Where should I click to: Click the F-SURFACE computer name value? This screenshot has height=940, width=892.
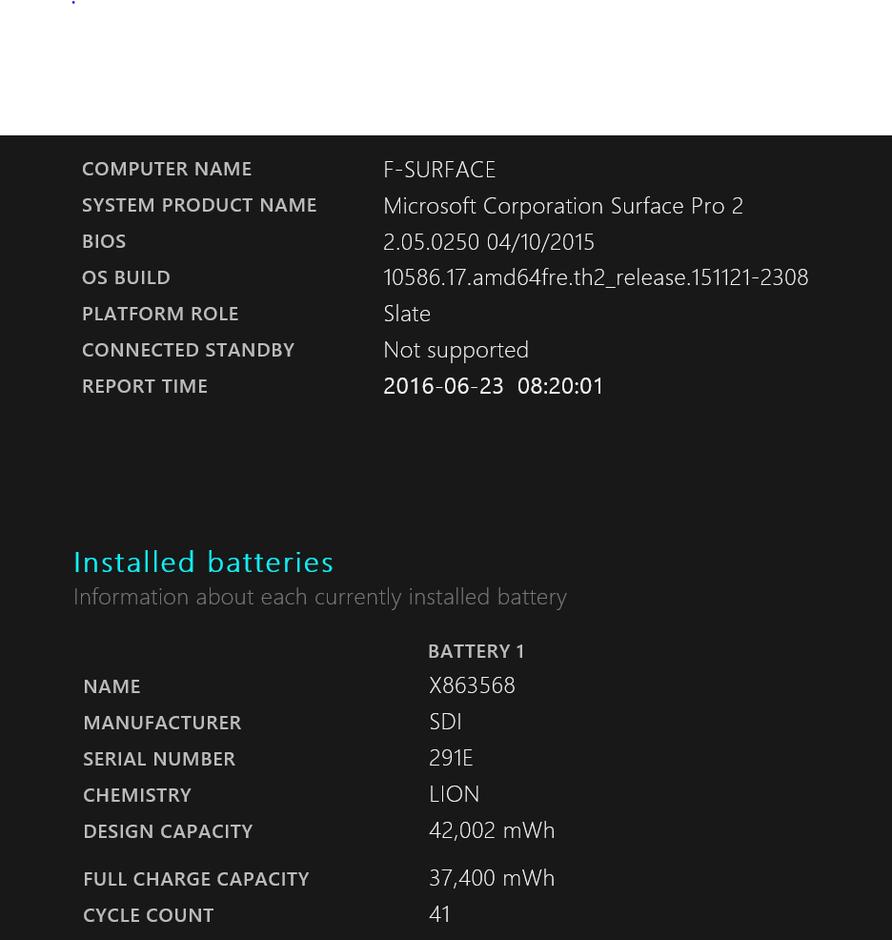pos(439,170)
